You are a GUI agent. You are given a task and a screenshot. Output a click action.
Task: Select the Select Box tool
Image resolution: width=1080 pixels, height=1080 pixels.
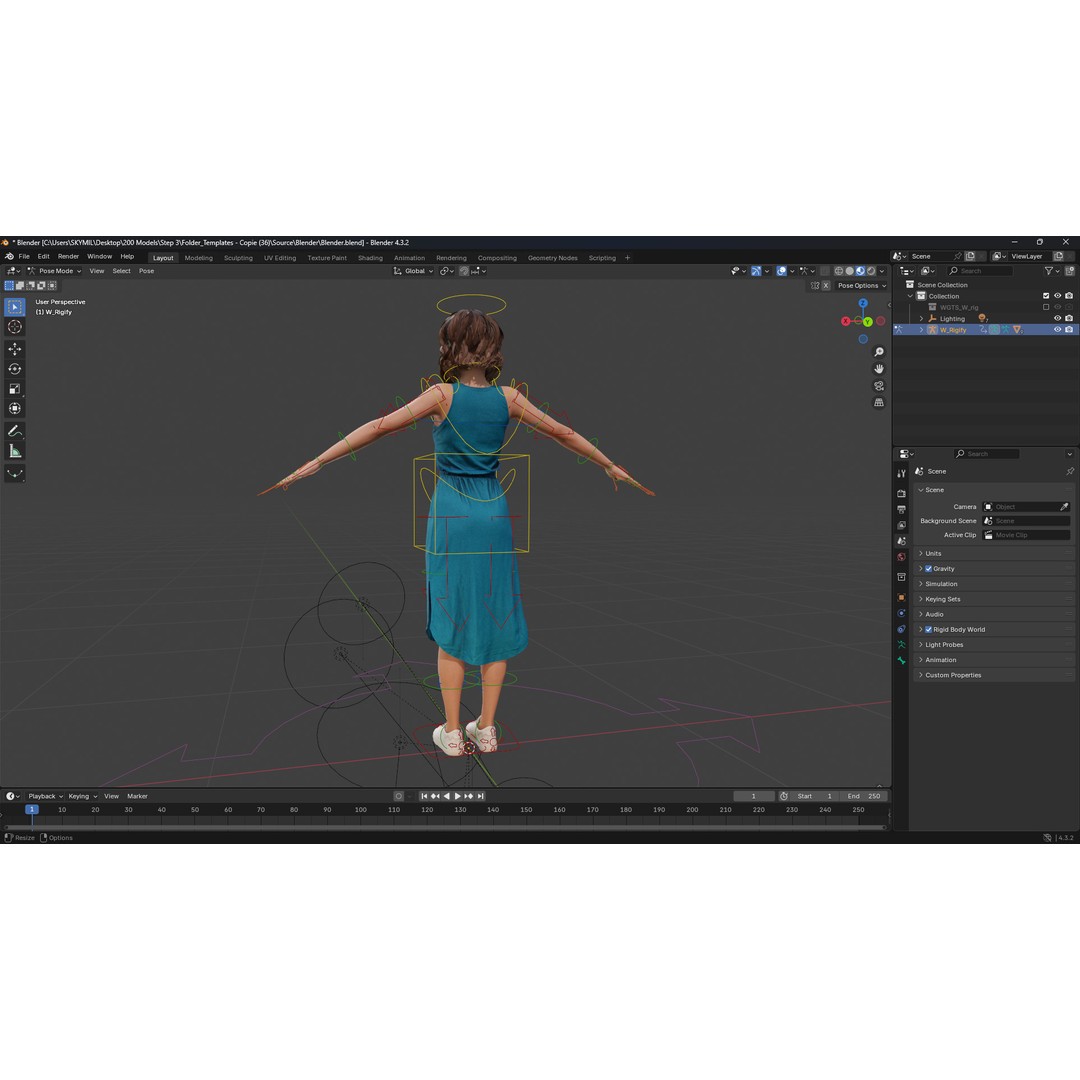14,307
